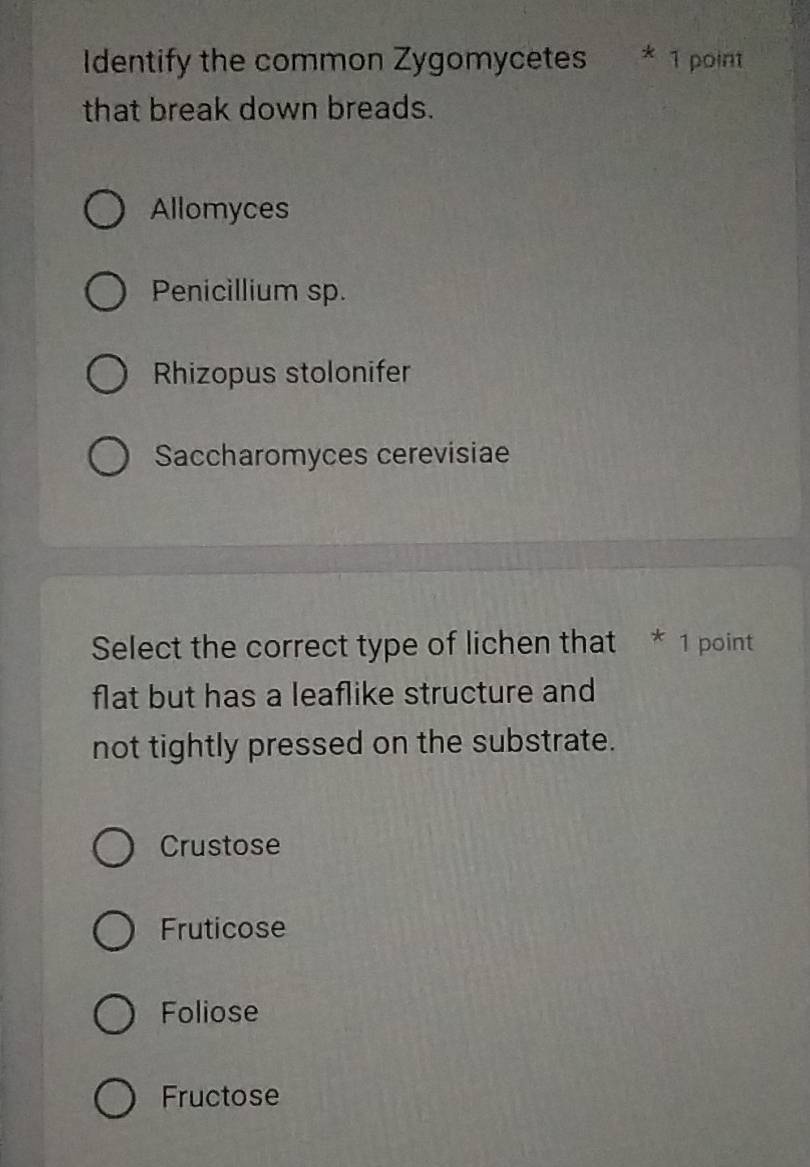
Task: Mark the Rhizopus stolonifer radio circle
Action: coord(107,376)
